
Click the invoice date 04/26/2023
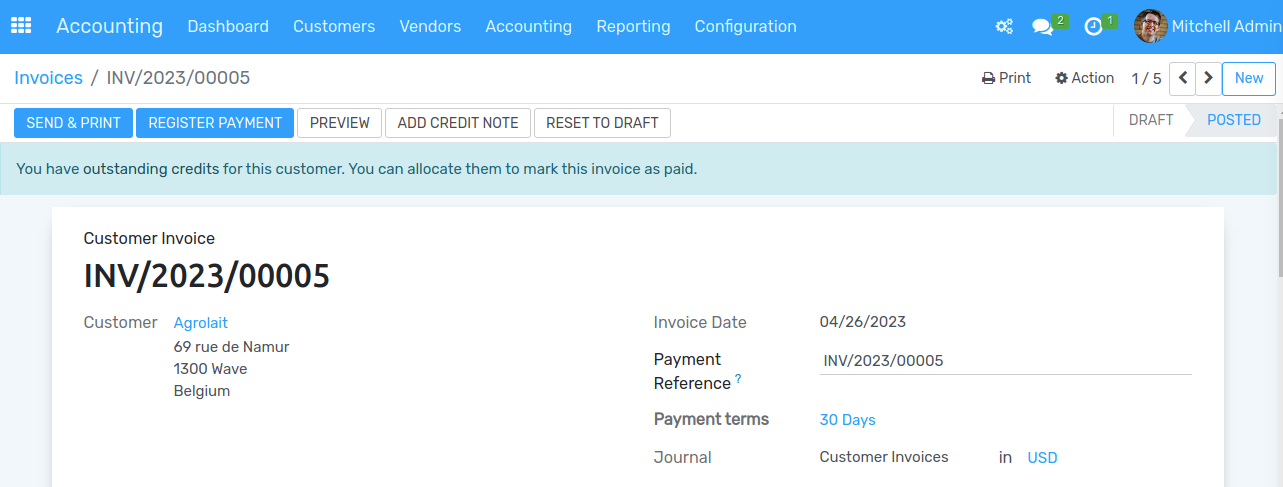(863, 322)
